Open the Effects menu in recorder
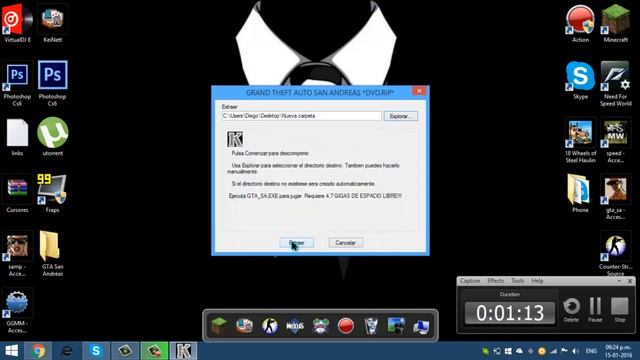The height and width of the screenshot is (360, 640). pos(496,281)
